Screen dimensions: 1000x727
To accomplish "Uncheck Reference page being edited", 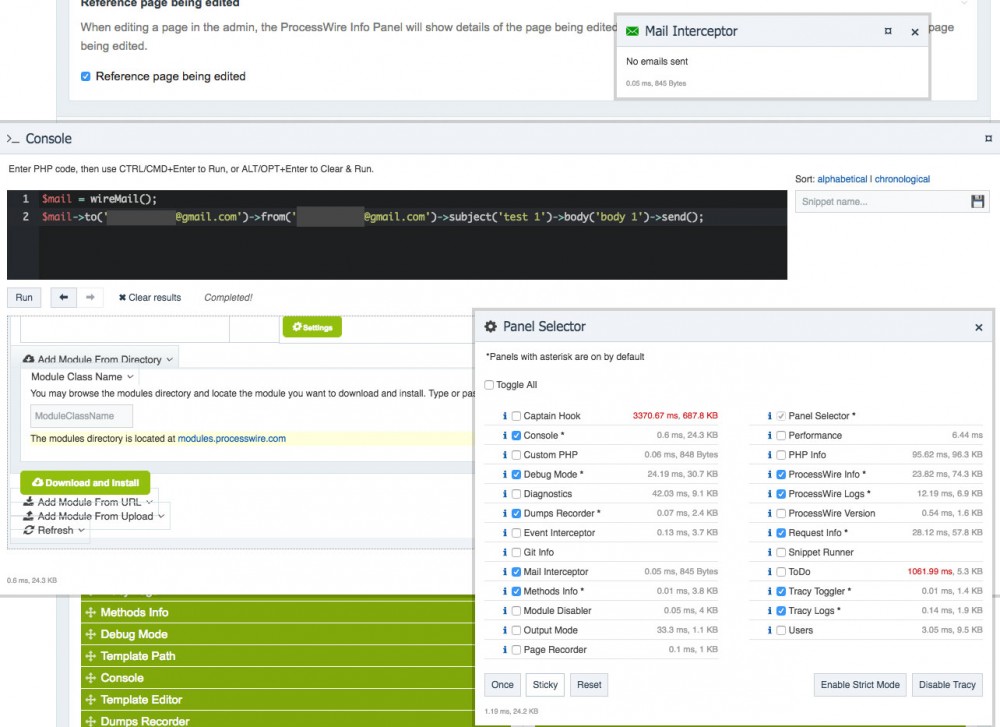I will pos(86,76).
